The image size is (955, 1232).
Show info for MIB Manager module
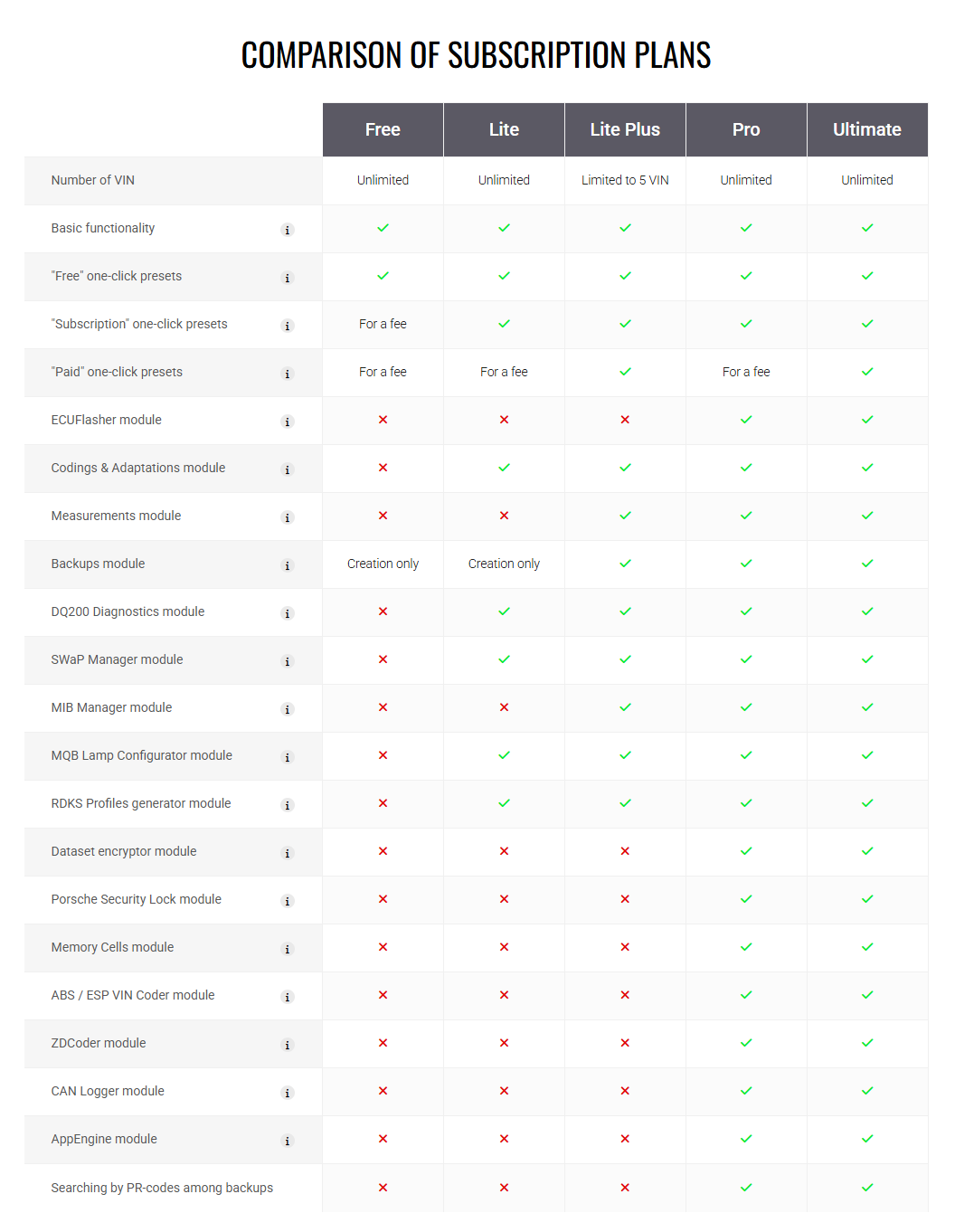(x=288, y=709)
